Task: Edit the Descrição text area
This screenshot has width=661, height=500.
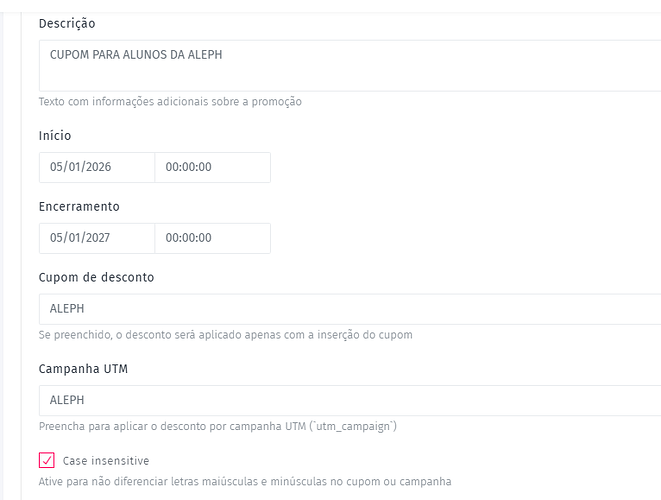Action: pyautogui.click(x=350, y=65)
